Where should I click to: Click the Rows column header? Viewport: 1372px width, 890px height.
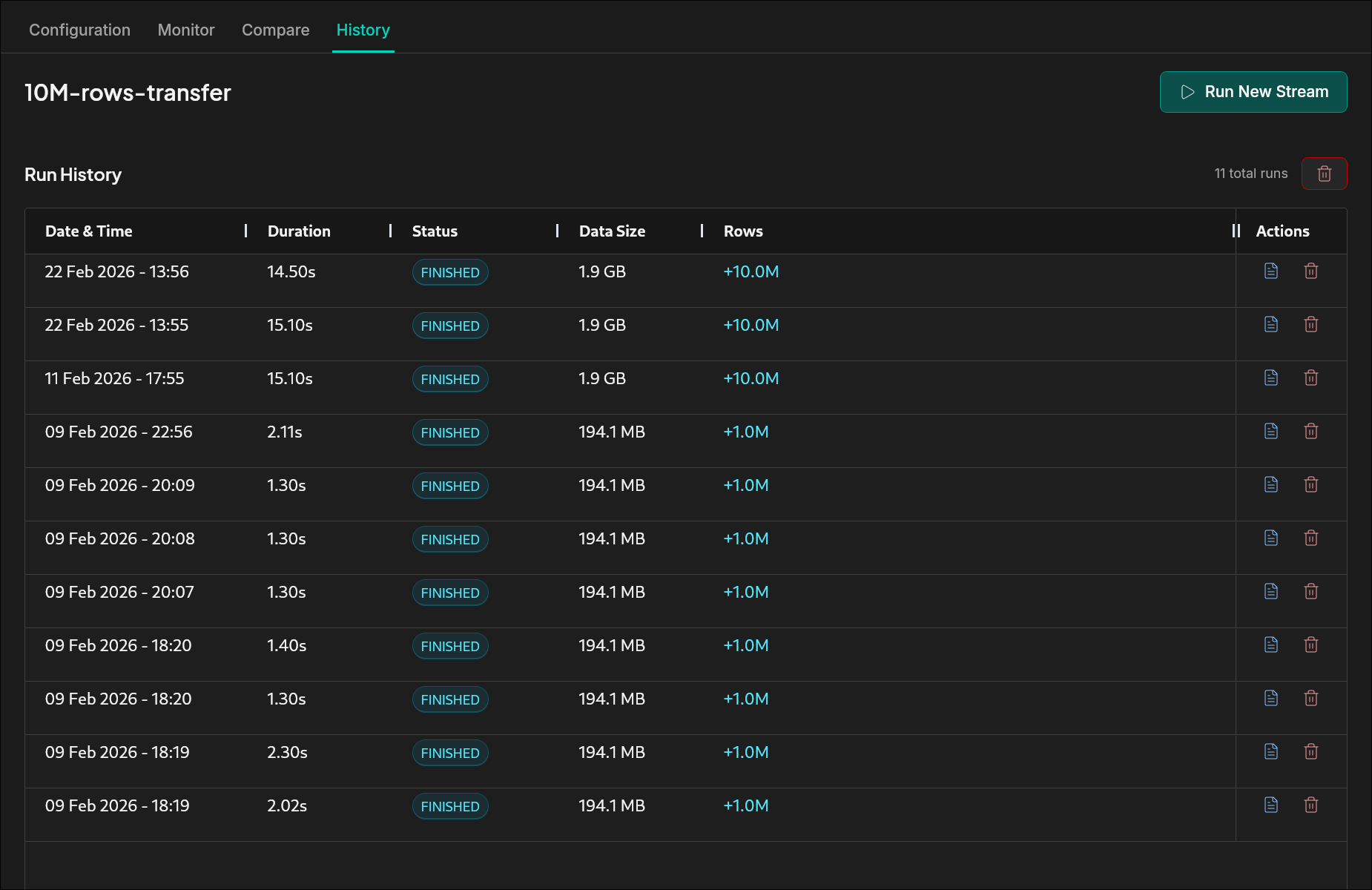[x=743, y=231]
